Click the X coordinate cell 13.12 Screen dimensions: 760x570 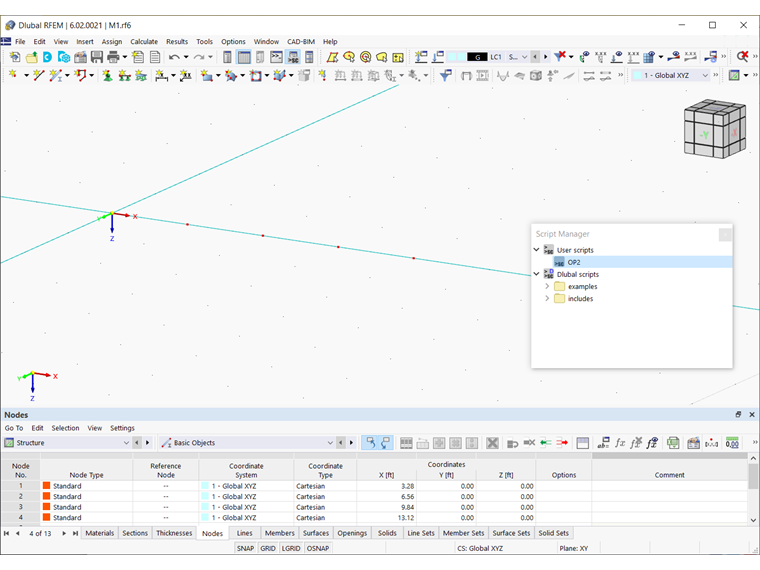pos(386,518)
